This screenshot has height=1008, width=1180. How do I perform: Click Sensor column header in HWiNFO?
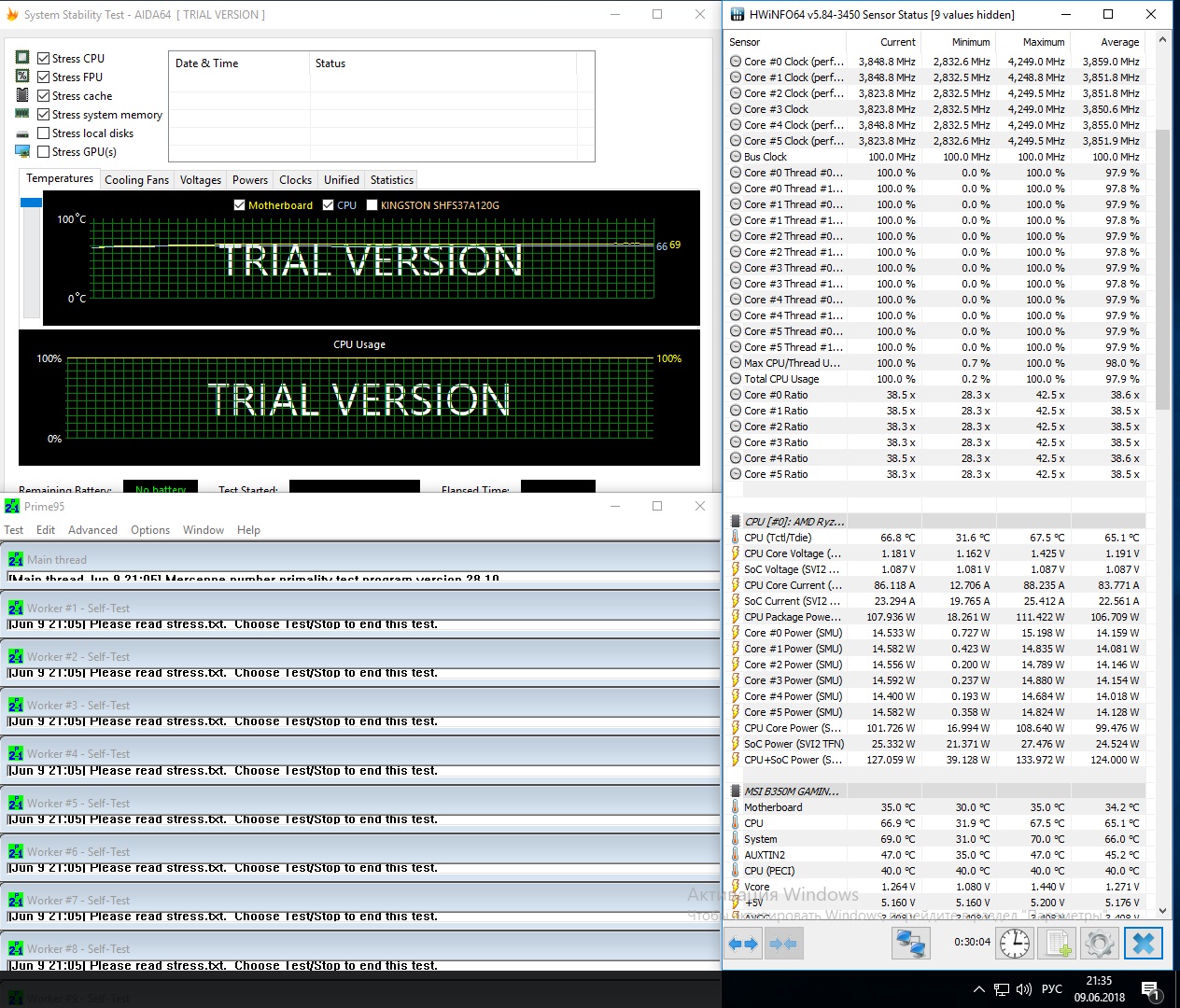(x=785, y=42)
